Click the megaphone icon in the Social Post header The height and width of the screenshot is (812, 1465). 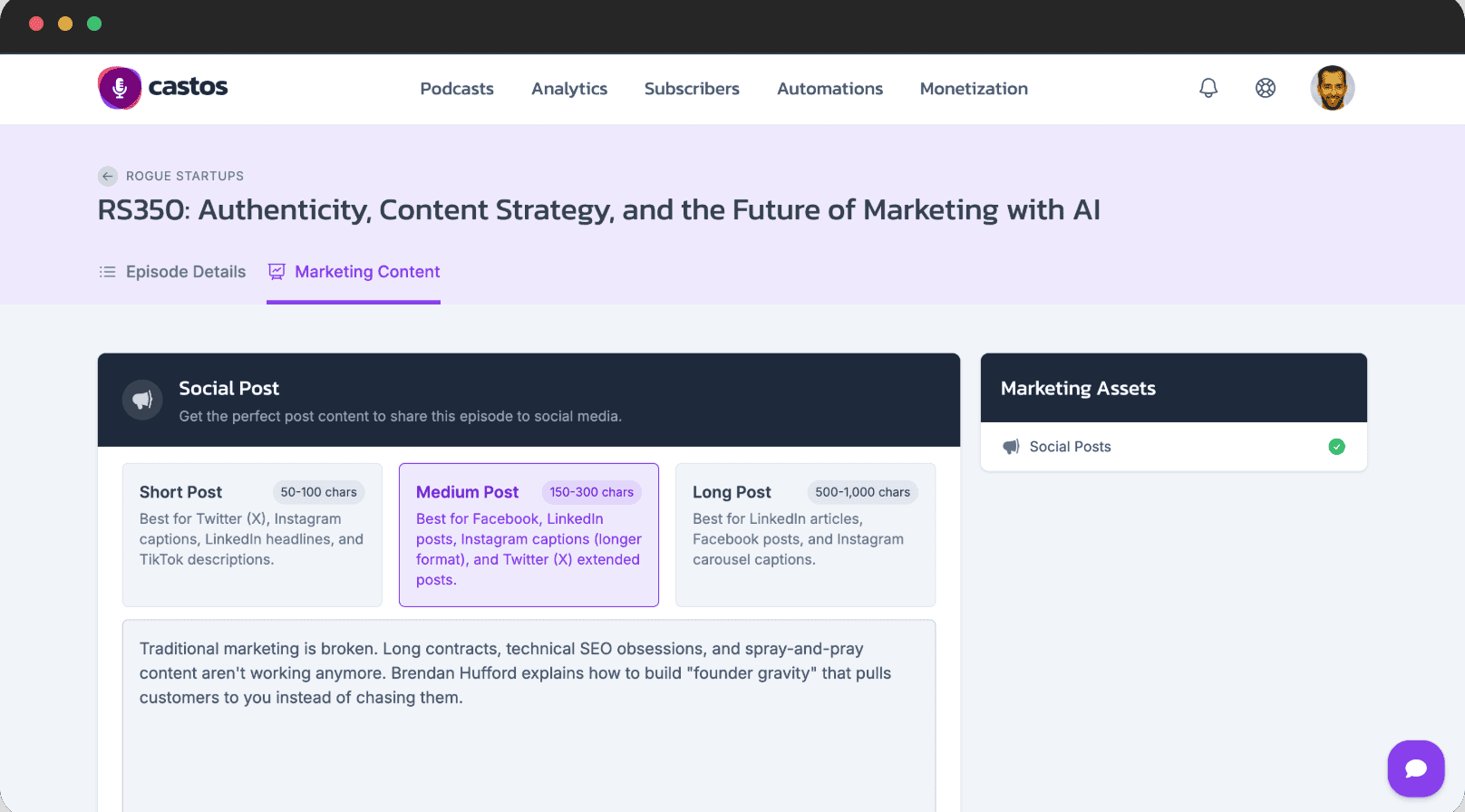(142, 400)
